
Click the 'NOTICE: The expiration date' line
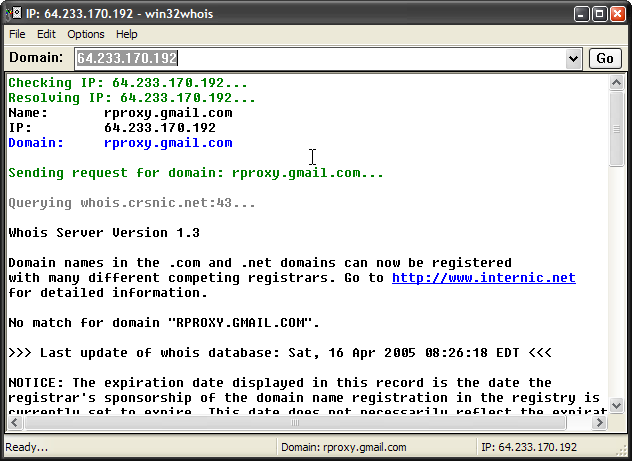coord(280,382)
